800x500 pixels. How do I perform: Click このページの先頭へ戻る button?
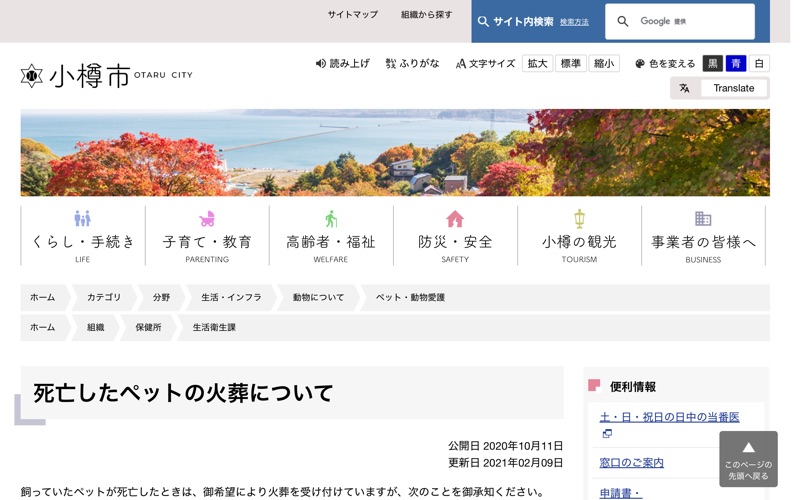[748, 459]
